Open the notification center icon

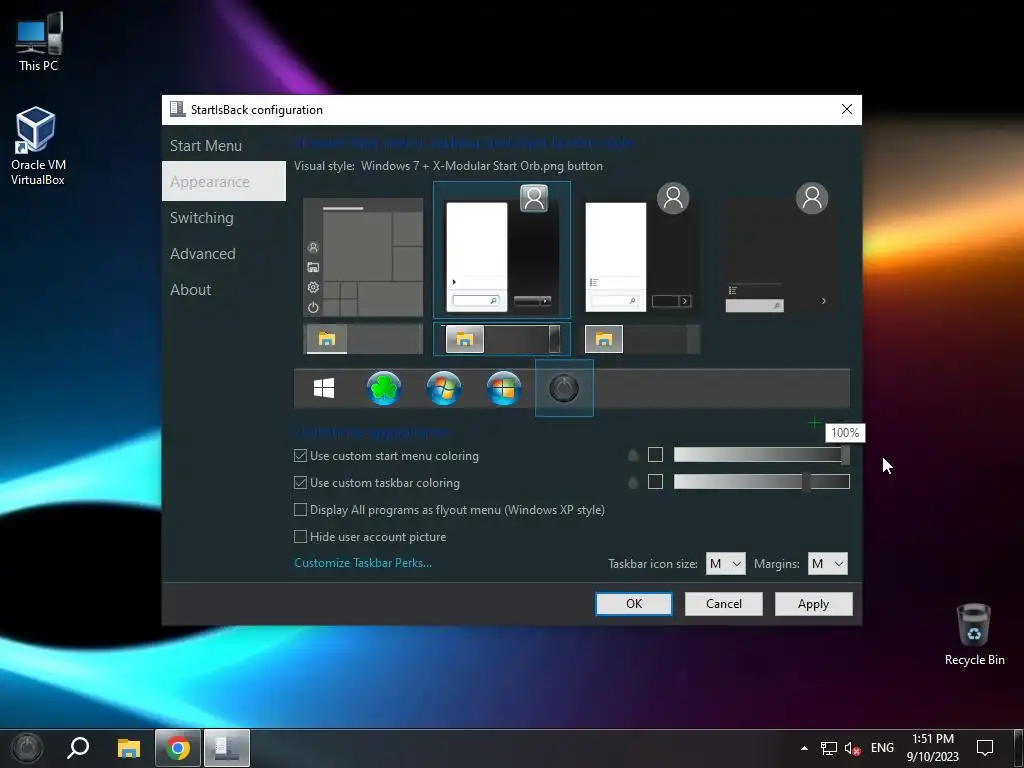coord(985,748)
